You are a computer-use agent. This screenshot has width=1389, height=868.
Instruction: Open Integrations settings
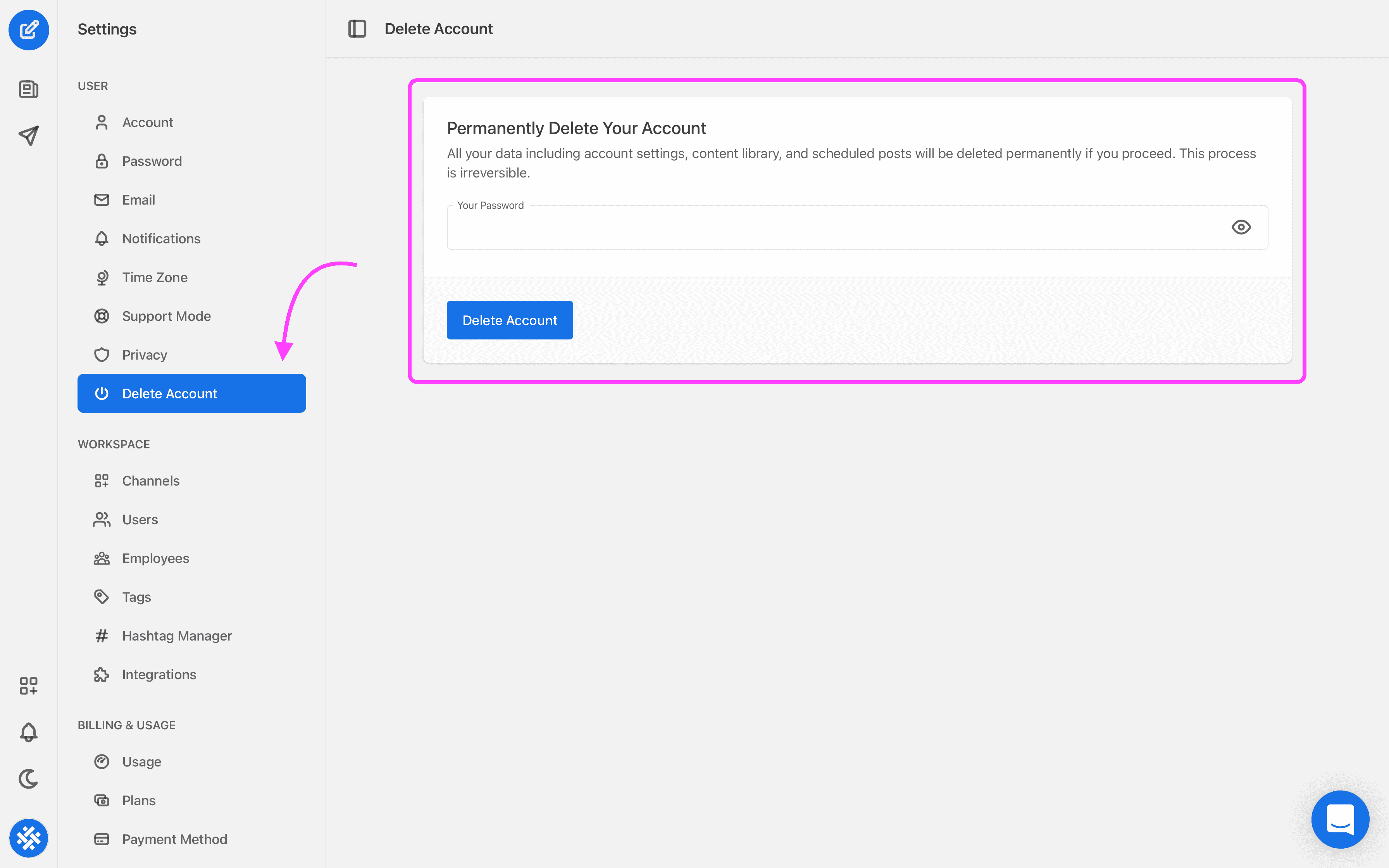(x=192, y=675)
